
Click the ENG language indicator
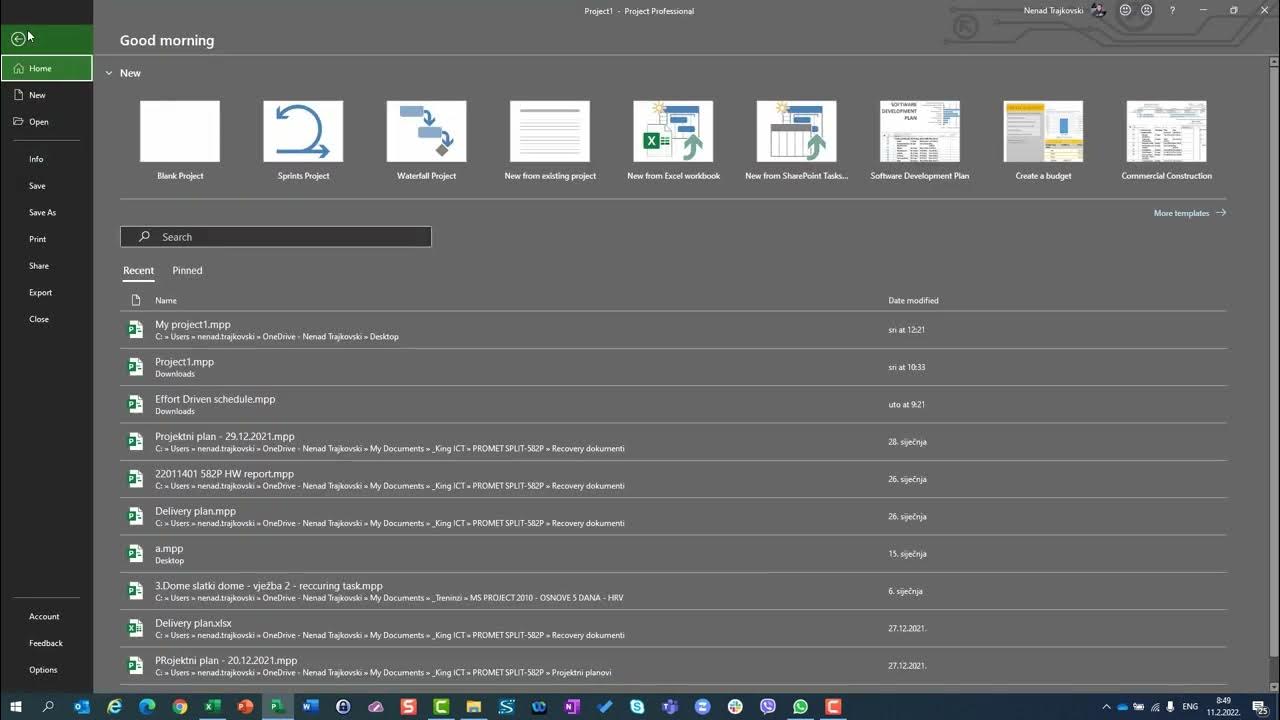1190,706
